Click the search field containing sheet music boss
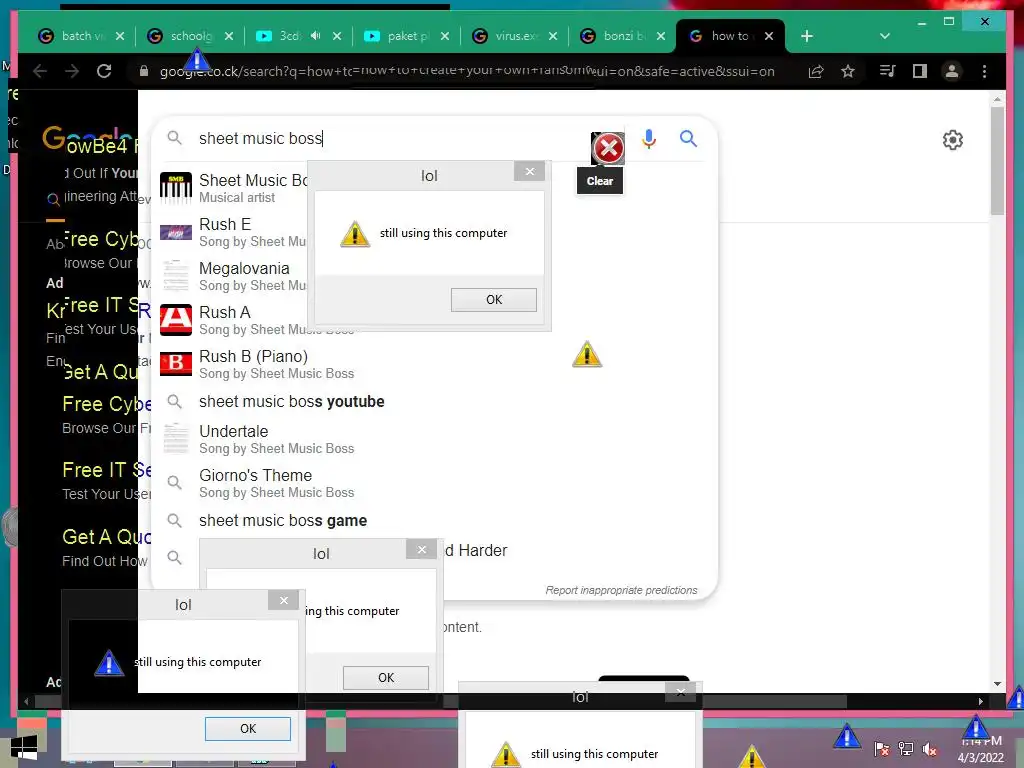 click(x=392, y=138)
